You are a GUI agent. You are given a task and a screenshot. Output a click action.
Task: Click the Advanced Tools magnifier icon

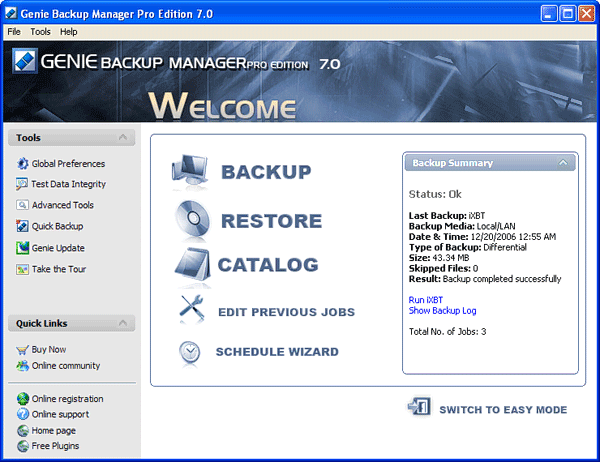[x=22, y=205]
